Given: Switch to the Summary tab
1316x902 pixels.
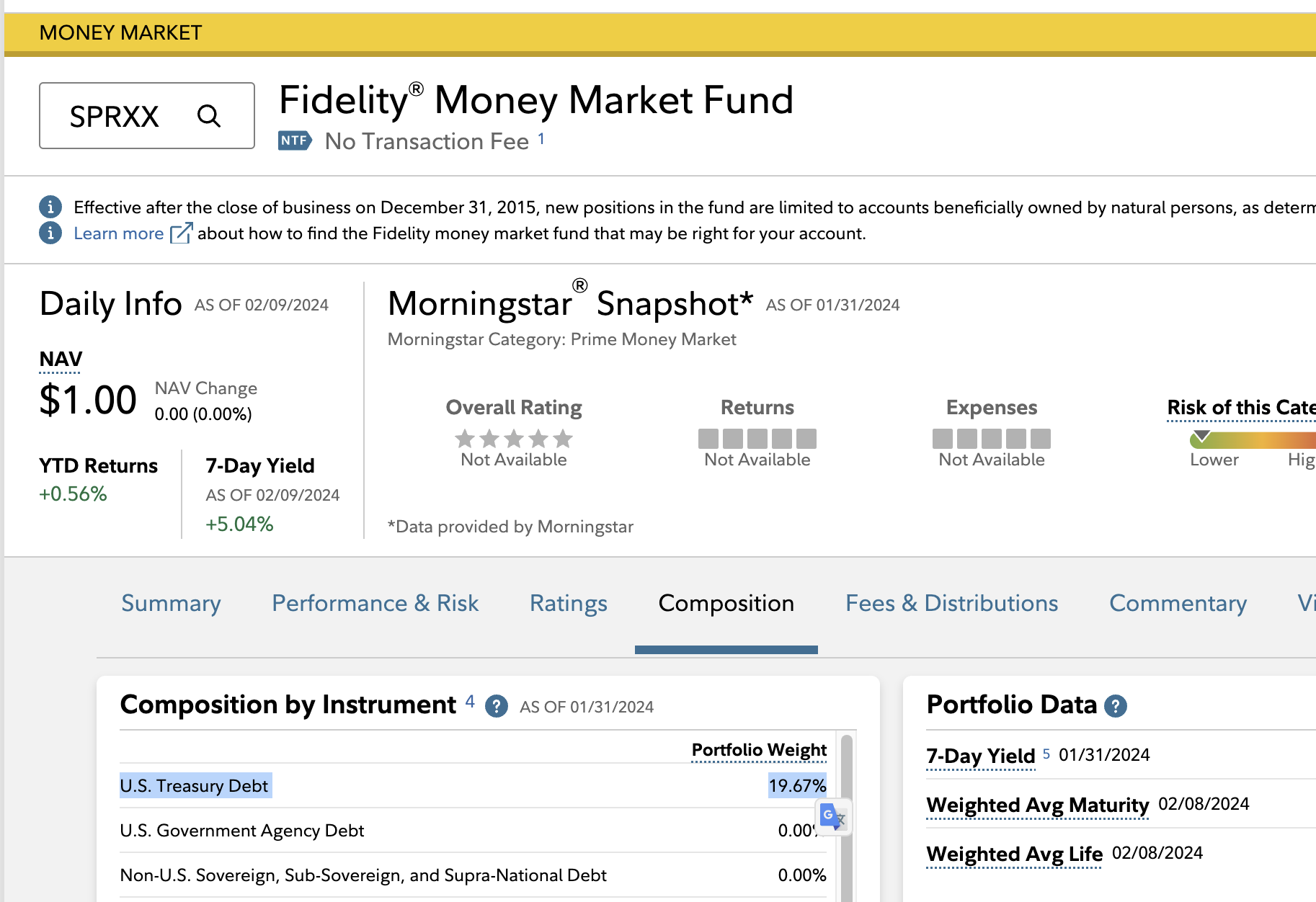Looking at the screenshot, I should [171, 604].
